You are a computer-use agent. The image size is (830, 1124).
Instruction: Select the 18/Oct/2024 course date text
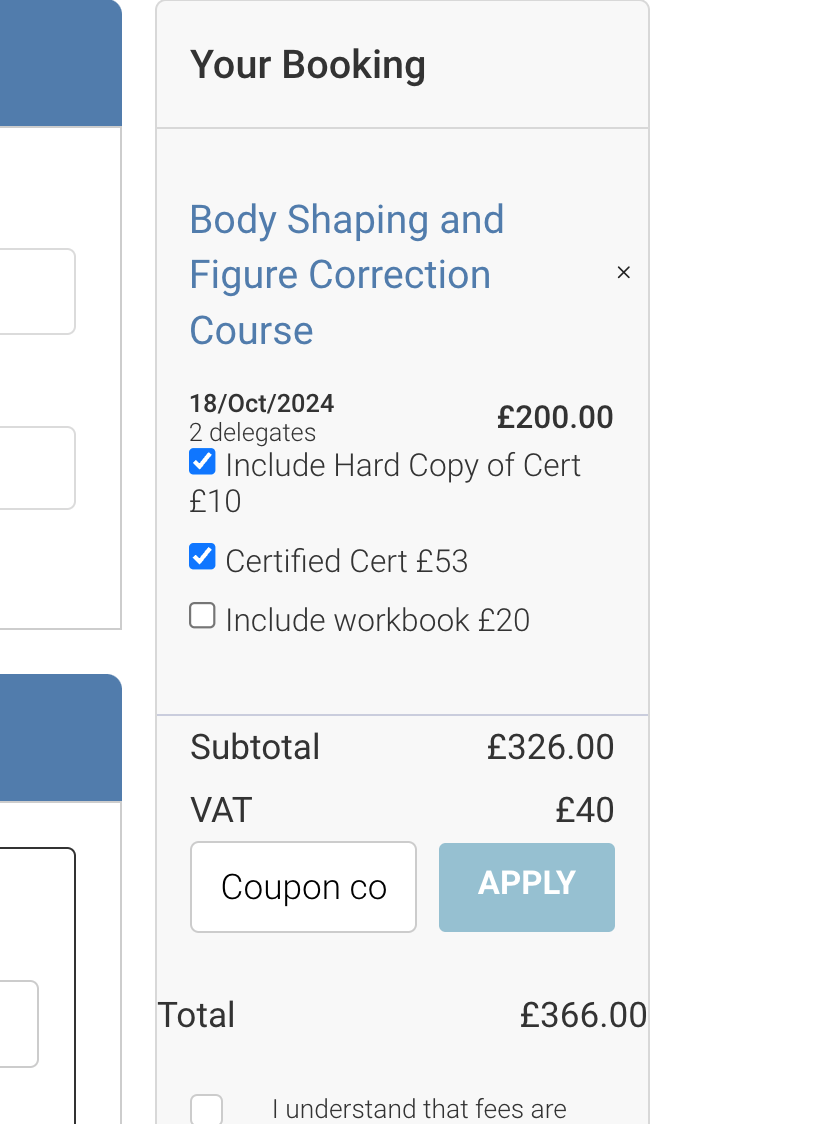coord(262,404)
